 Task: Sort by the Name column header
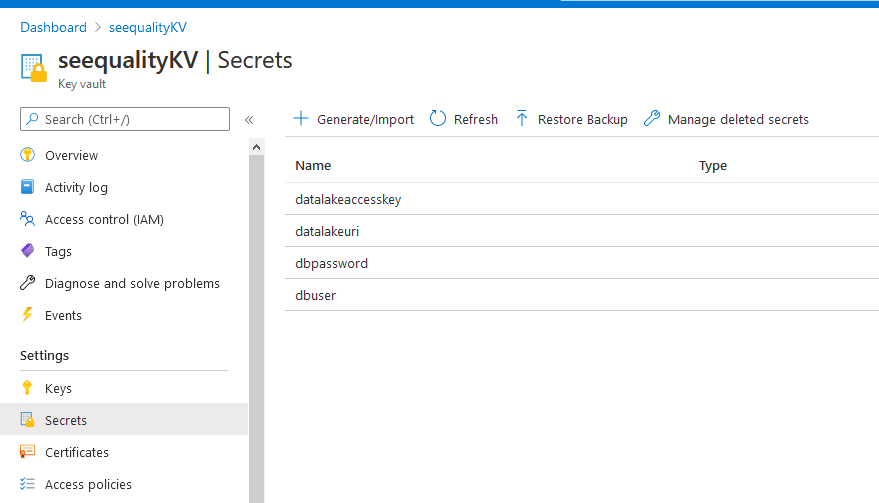[x=313, y=165]
